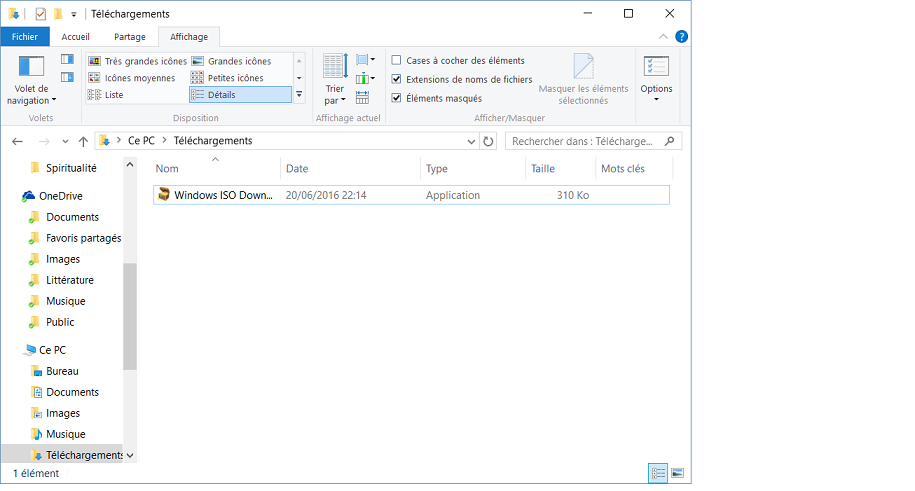Toggle Éléments masqués checkbox

tap(397, 98)
